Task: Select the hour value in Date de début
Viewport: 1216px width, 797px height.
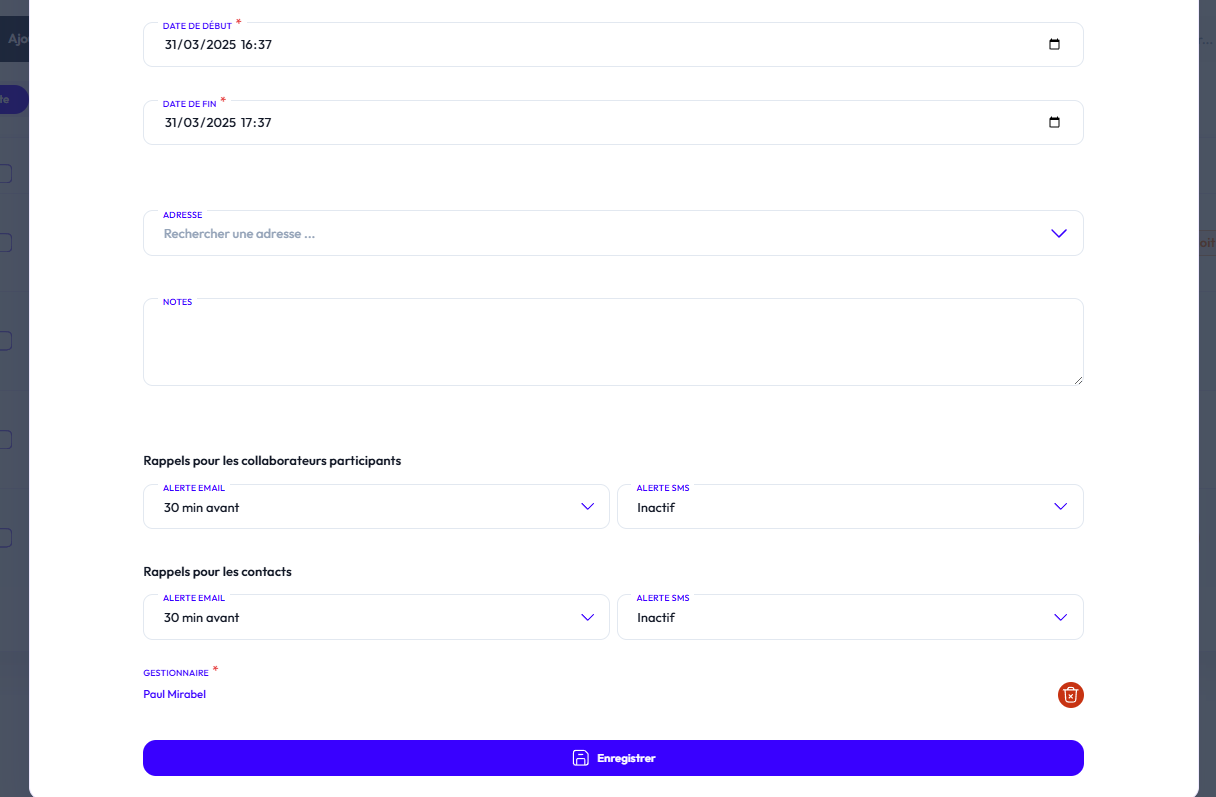Action: tap(248, 45)
